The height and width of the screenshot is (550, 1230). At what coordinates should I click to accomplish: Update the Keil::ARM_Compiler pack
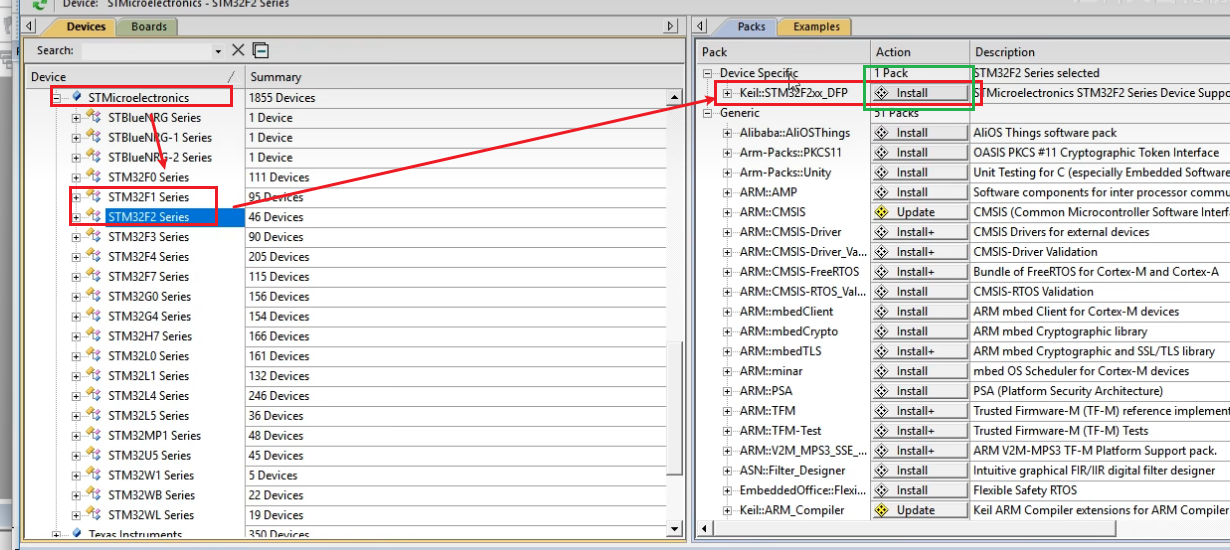[x=920, y=510]
